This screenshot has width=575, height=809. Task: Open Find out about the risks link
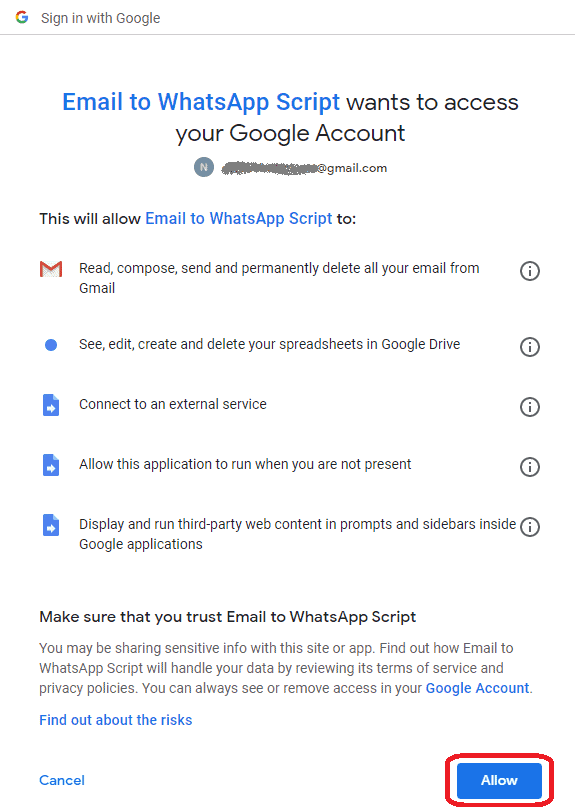(116, 720)
